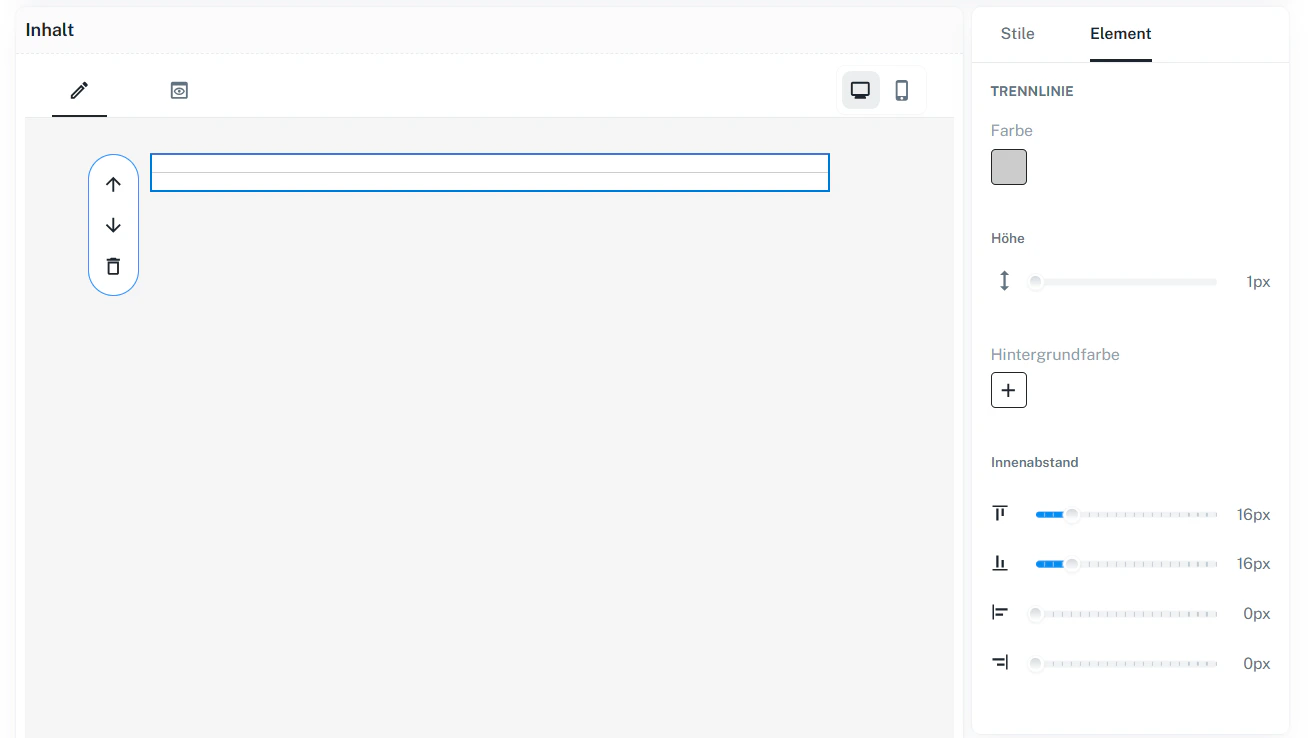Click the right padding icon

coord(1000,662)
